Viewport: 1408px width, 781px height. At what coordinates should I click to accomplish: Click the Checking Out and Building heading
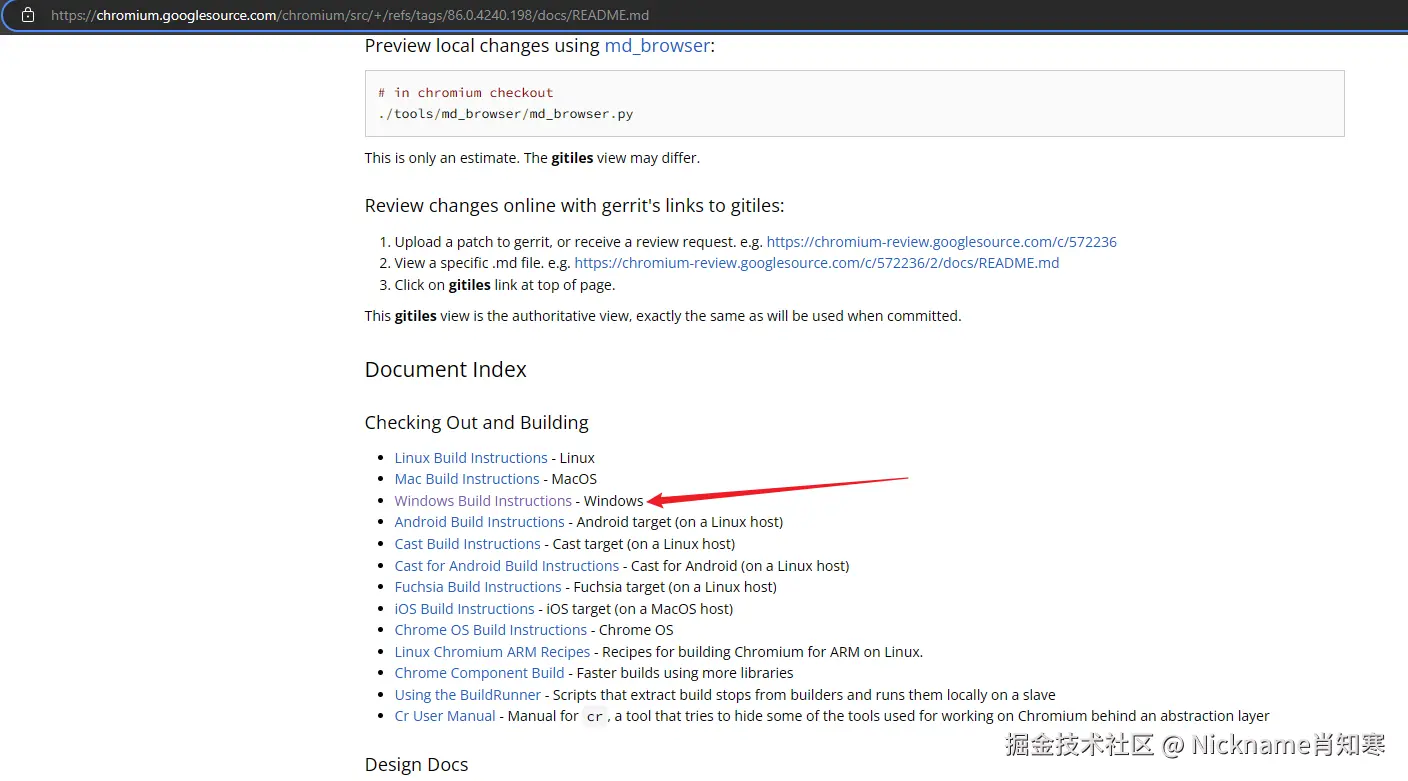click(x=477, y=423)
